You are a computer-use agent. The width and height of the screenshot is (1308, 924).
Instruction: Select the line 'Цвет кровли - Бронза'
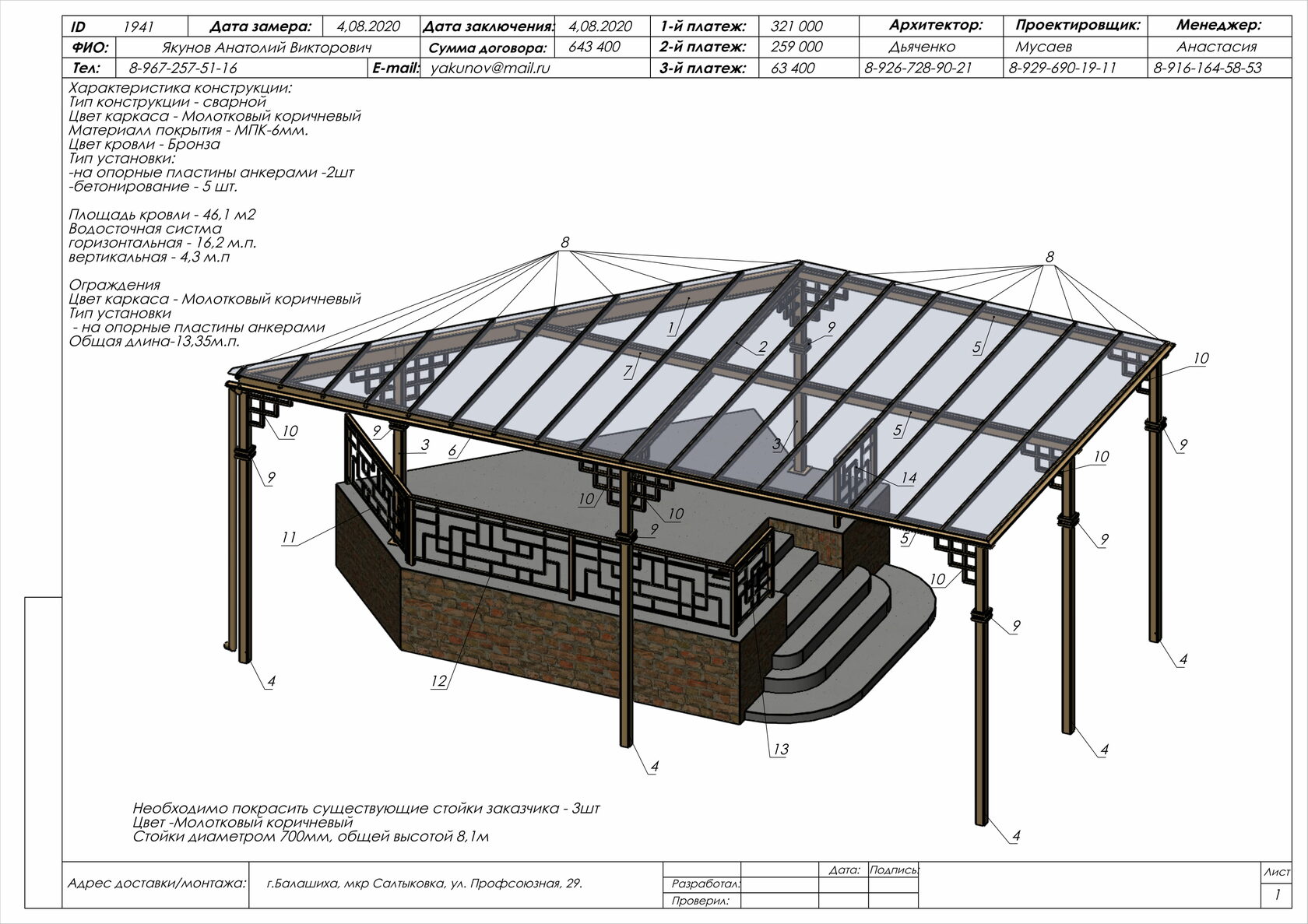144,144
